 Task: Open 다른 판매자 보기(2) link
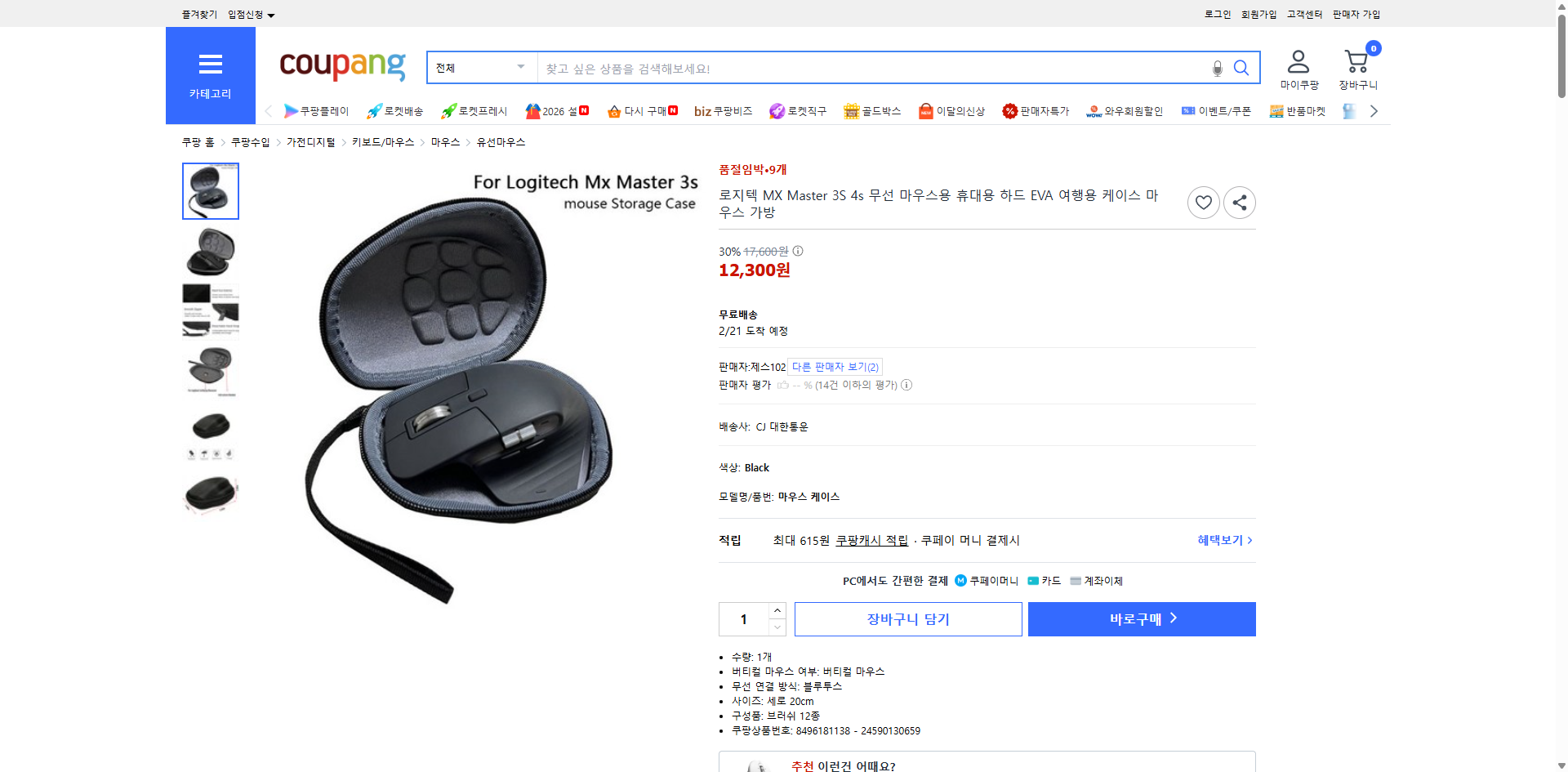tap(835, 366)
